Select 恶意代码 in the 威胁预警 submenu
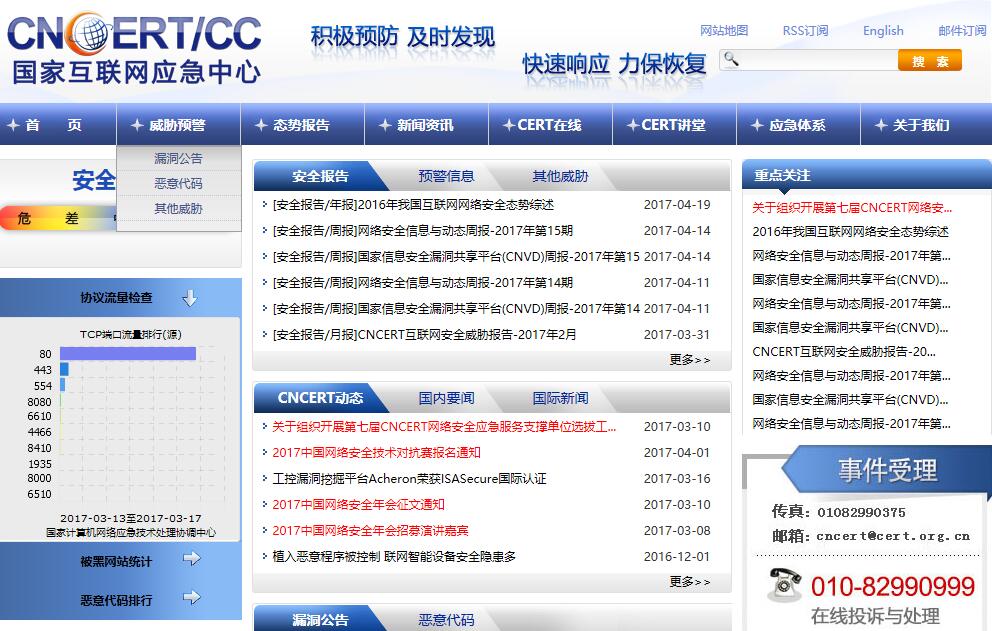 click(x=178, y=184)
